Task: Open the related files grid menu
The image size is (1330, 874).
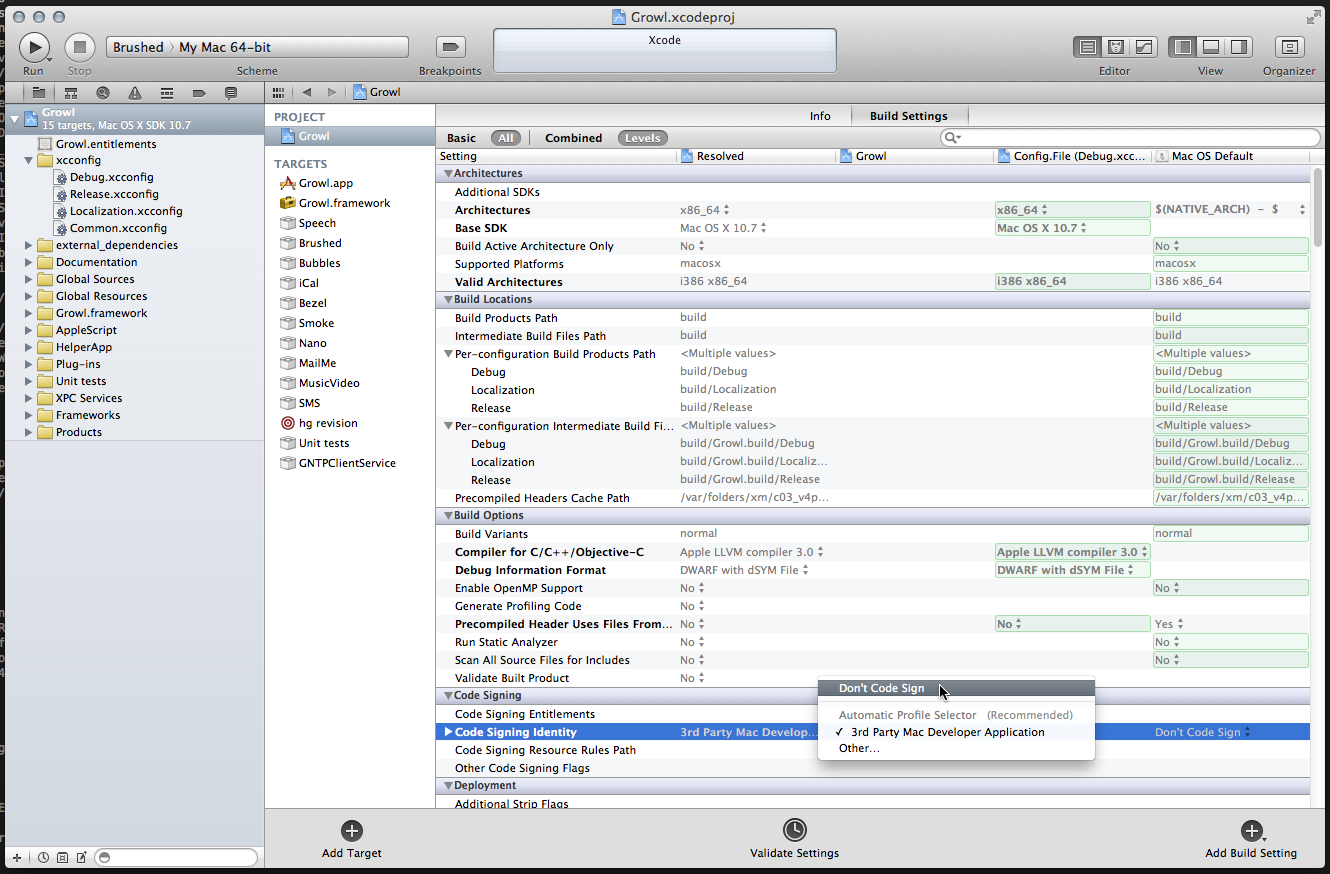Action: (278, 92)
